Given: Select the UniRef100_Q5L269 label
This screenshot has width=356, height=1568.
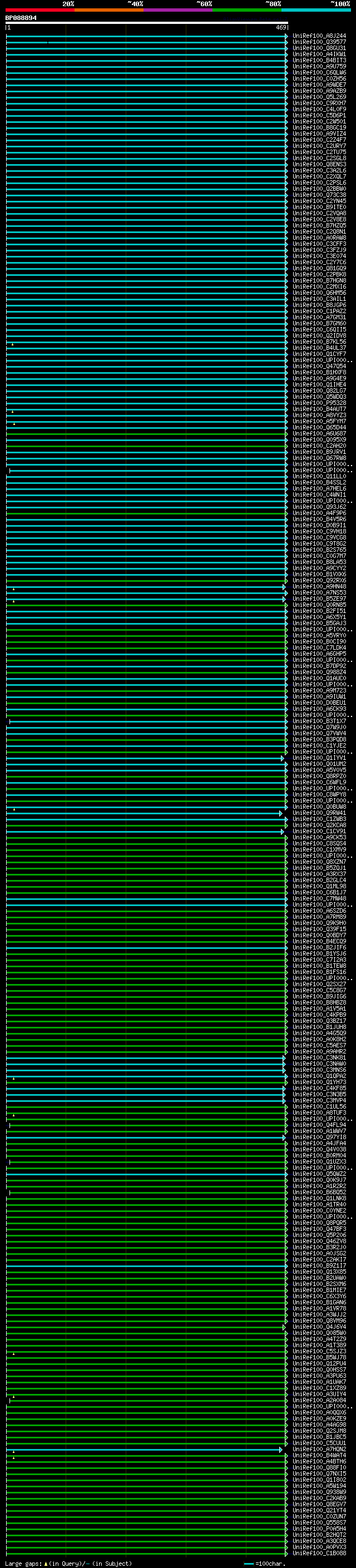Looking at the screenshot, I should 319,97.
